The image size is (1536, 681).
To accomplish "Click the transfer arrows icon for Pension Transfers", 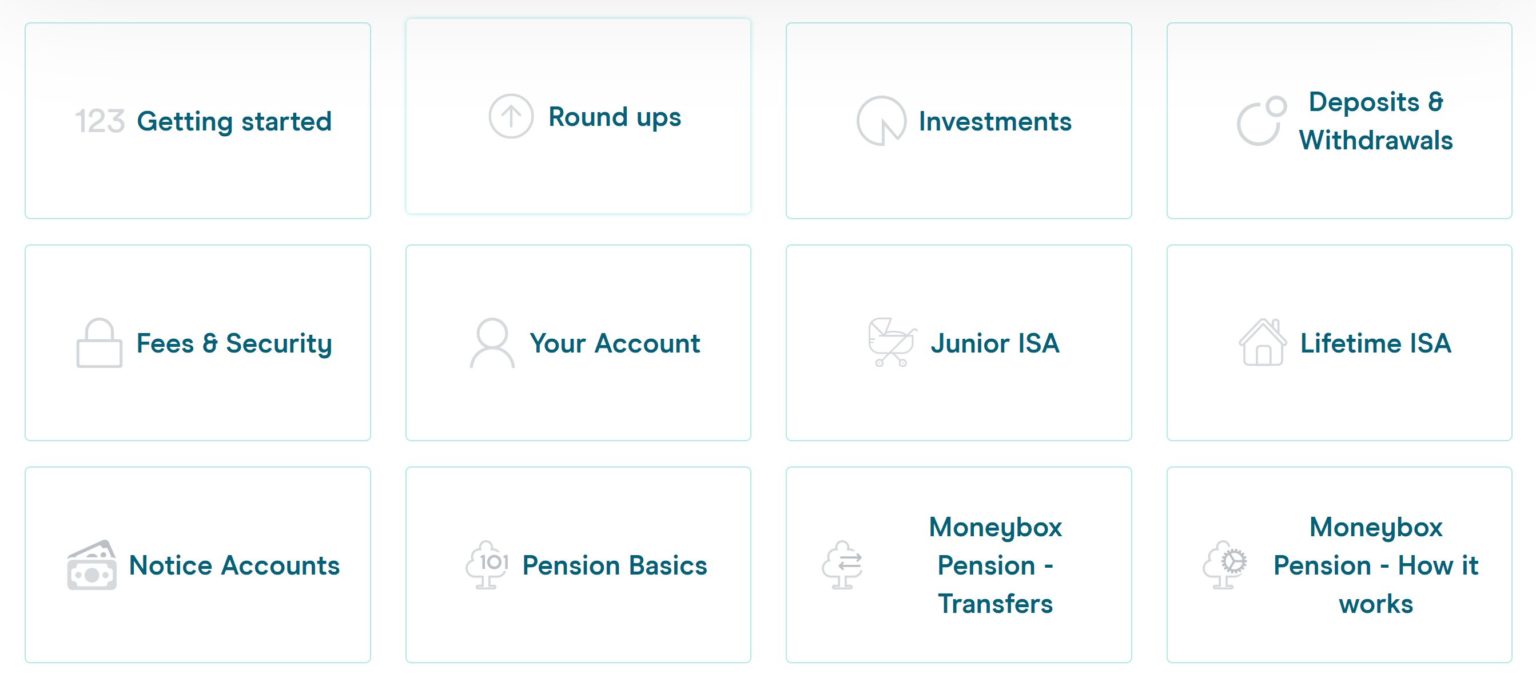I will tap(844, 565).
